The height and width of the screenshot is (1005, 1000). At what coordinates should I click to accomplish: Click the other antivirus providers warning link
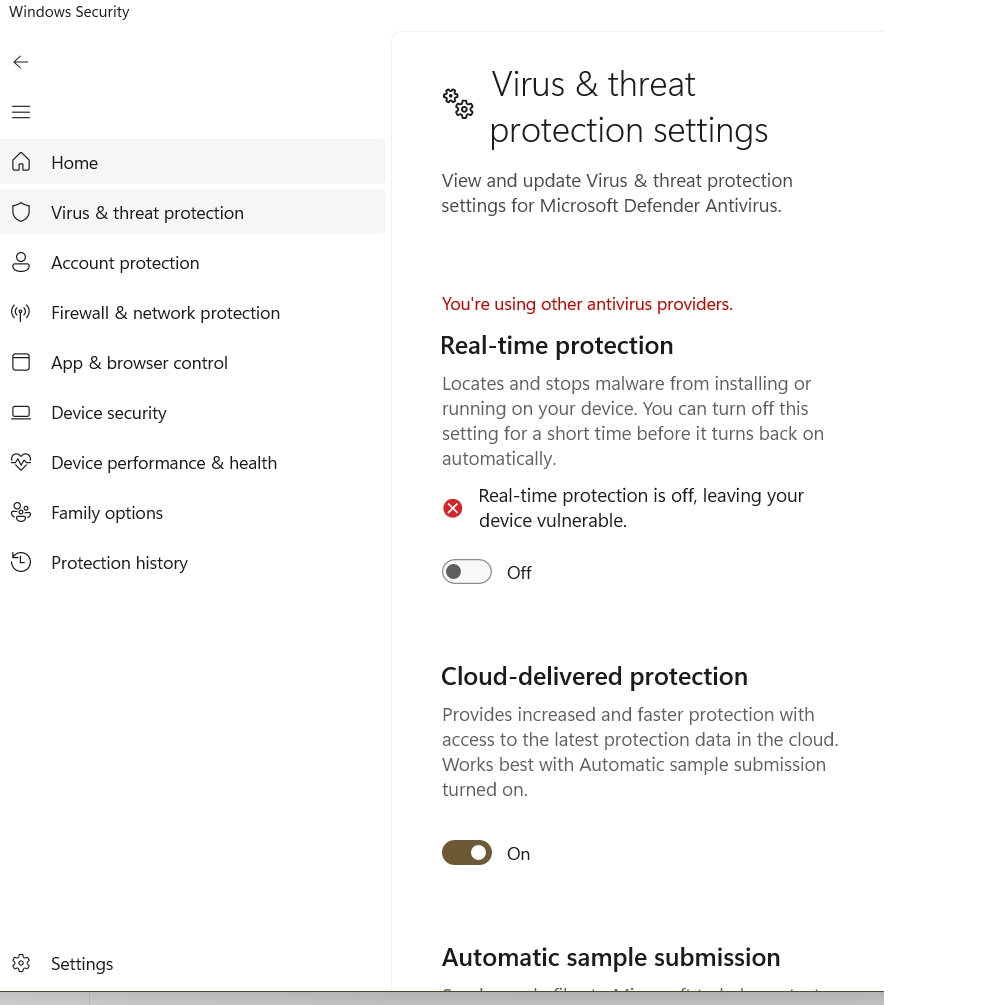click(587, 304)
